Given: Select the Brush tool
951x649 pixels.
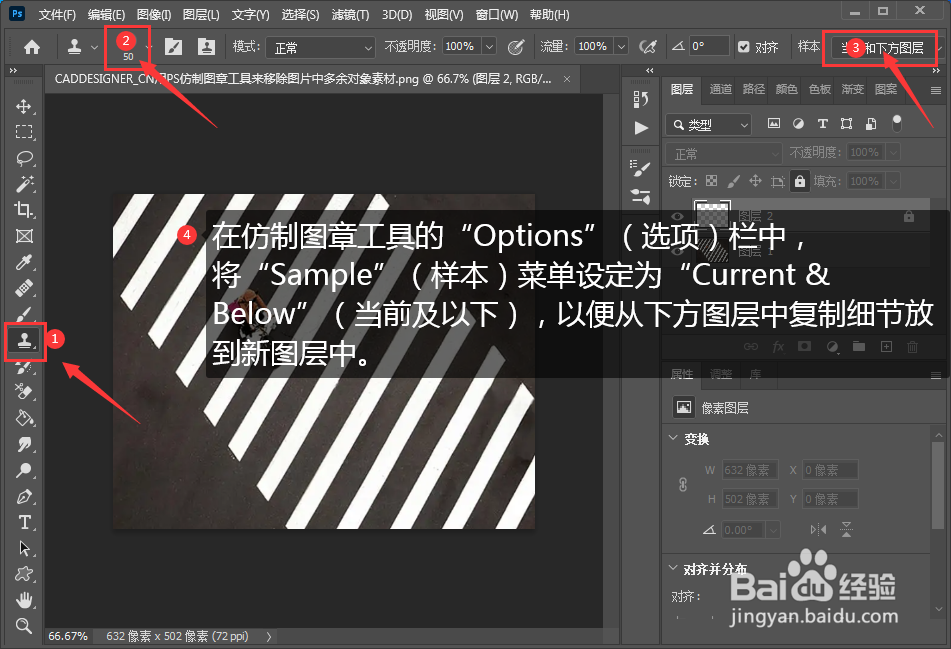Looking at the screenshot, I should click(24, 314).
